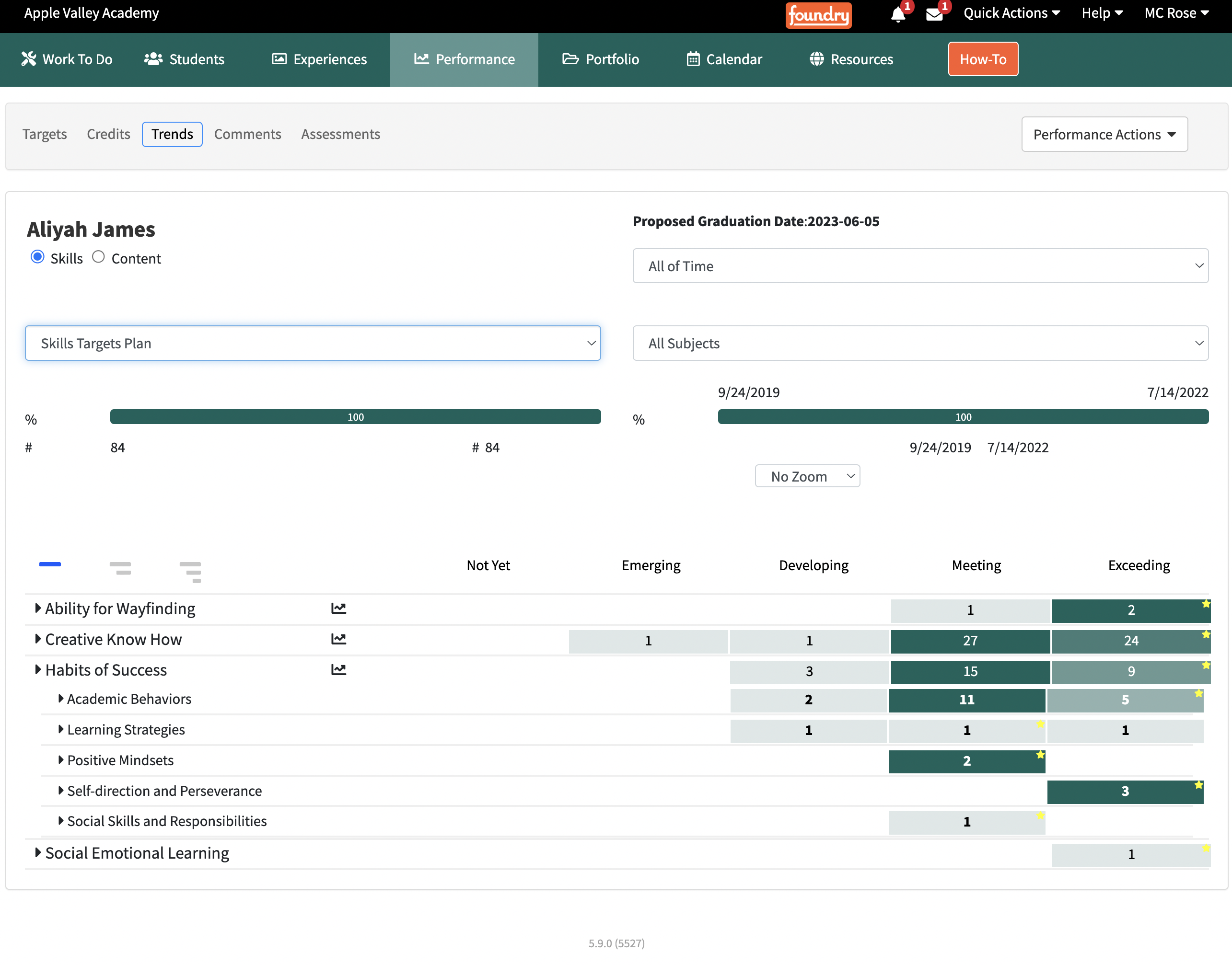
Task: Open the Performance Actions dropdown
Action: click(x=1104, y=135)
